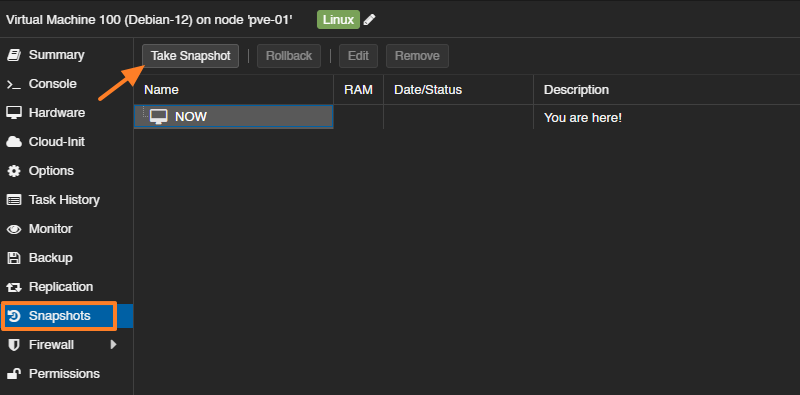Click the Snapshots history icon
The height and width of the screenshot is (395, 800).
(x=14, y=316)
